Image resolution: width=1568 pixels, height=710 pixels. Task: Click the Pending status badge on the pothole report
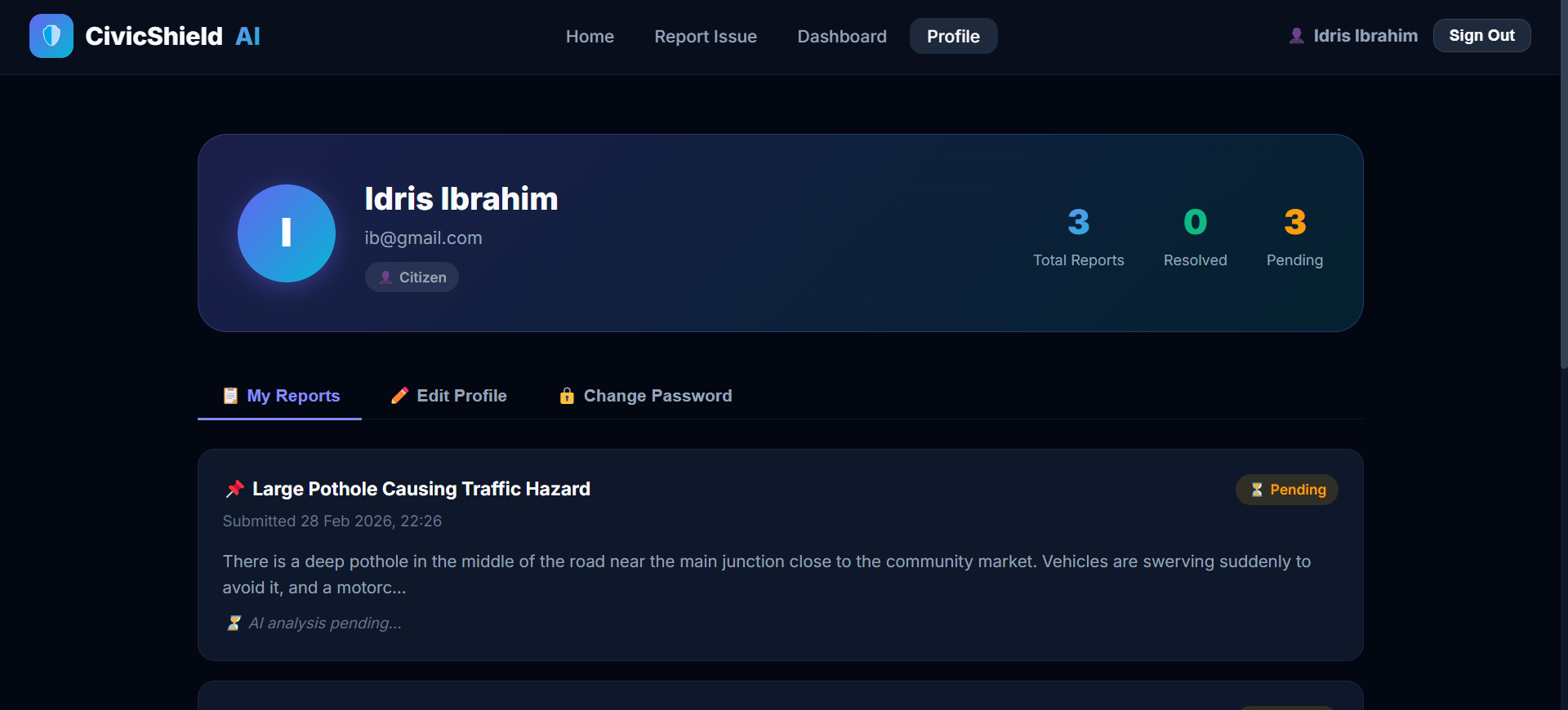(x=1287, y=490)
